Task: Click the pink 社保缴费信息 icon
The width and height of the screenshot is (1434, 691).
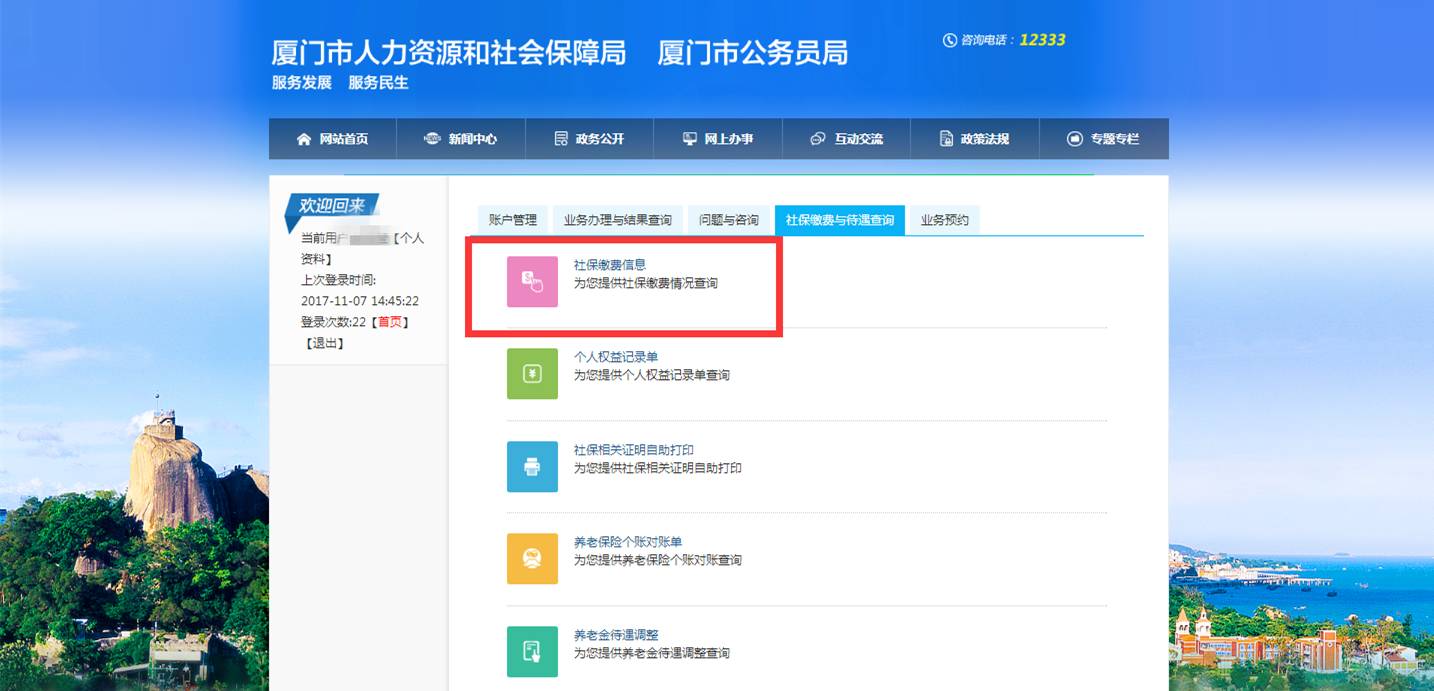Action: [532, 281]
